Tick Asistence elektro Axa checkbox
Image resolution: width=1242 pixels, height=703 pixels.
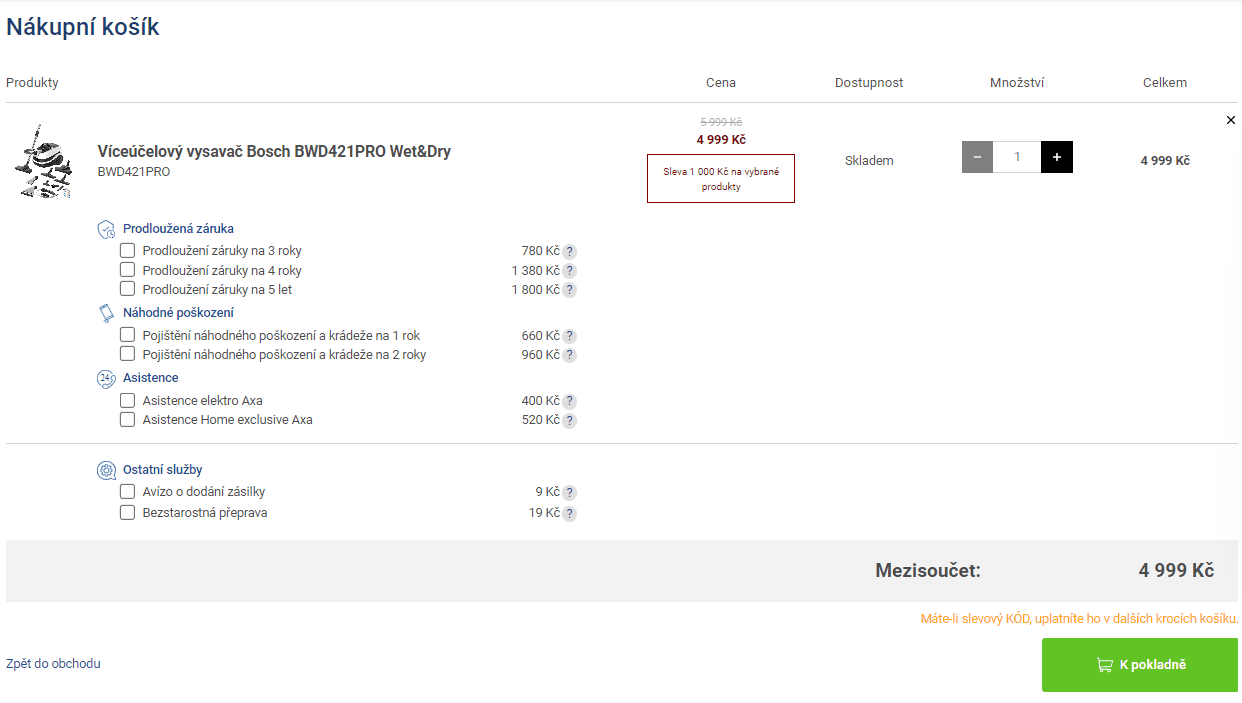tap(127, 400)
